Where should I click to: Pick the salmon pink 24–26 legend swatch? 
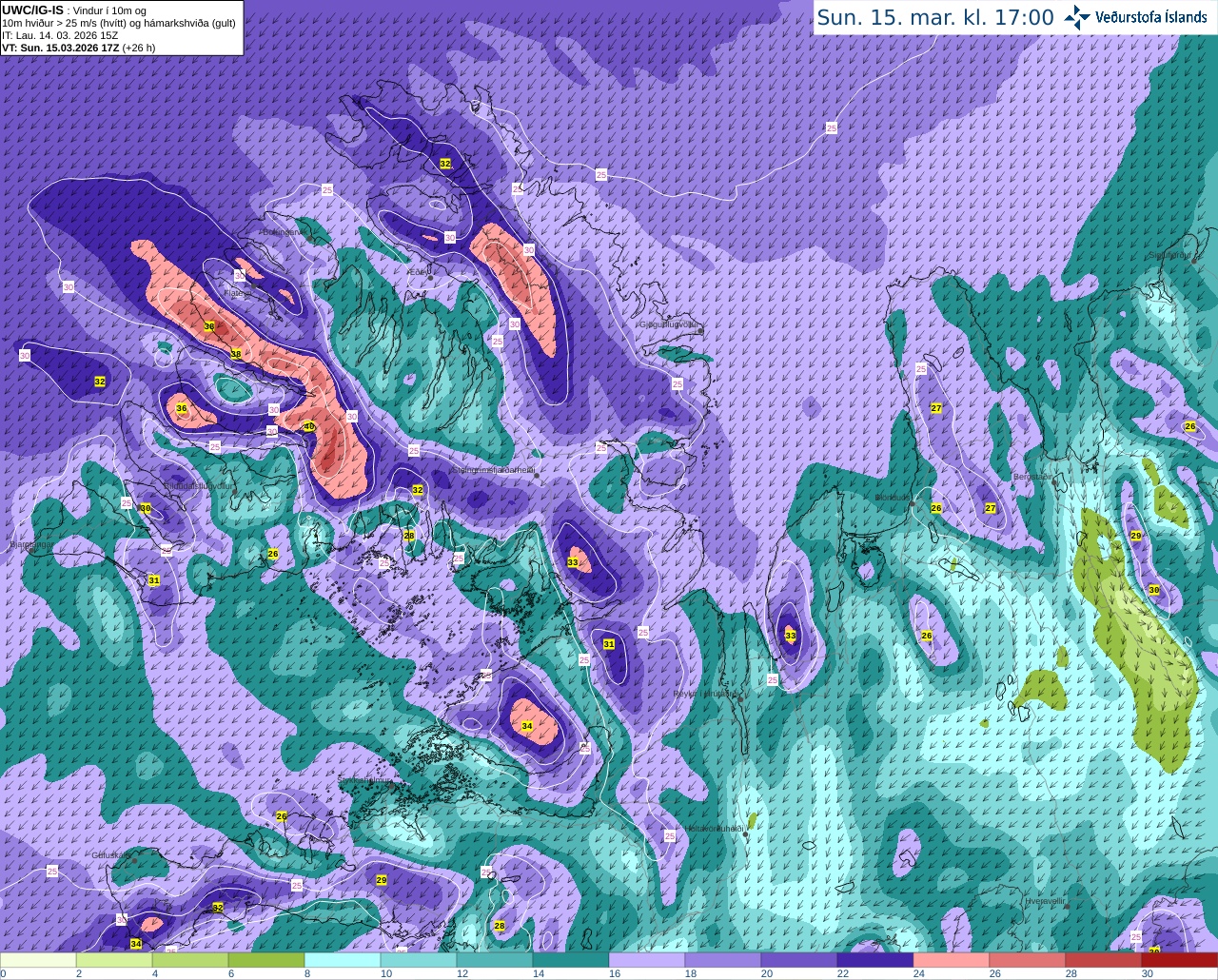tap(952, 960)
